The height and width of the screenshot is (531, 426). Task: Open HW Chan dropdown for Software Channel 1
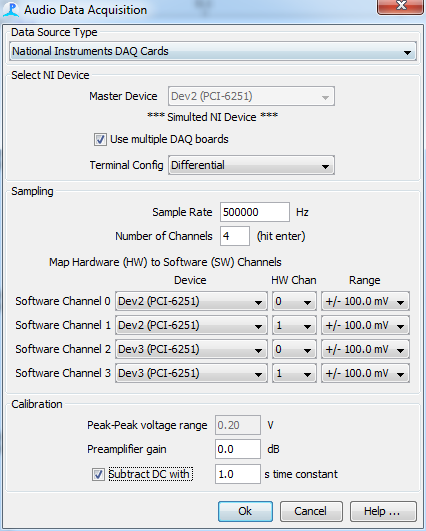click(x=294, y=325)
